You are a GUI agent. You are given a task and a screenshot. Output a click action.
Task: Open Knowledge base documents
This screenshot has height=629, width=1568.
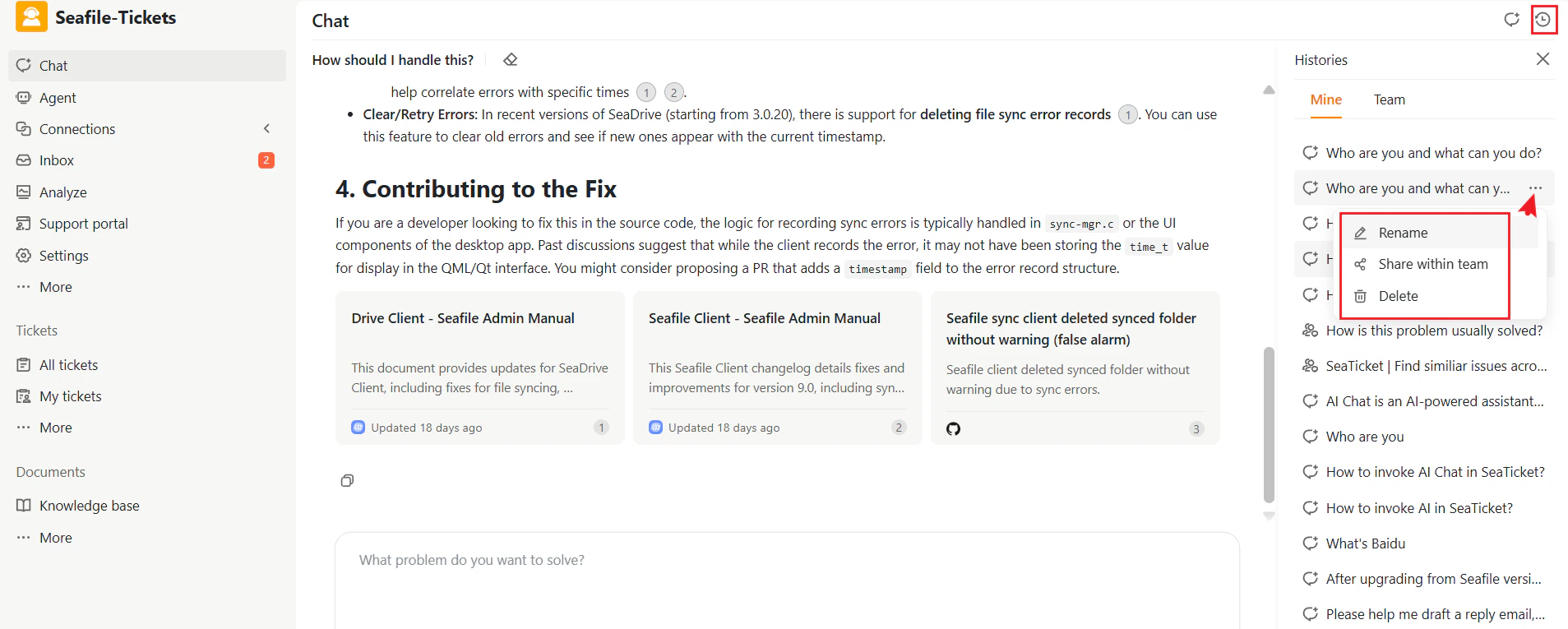(x=147, y=506)
